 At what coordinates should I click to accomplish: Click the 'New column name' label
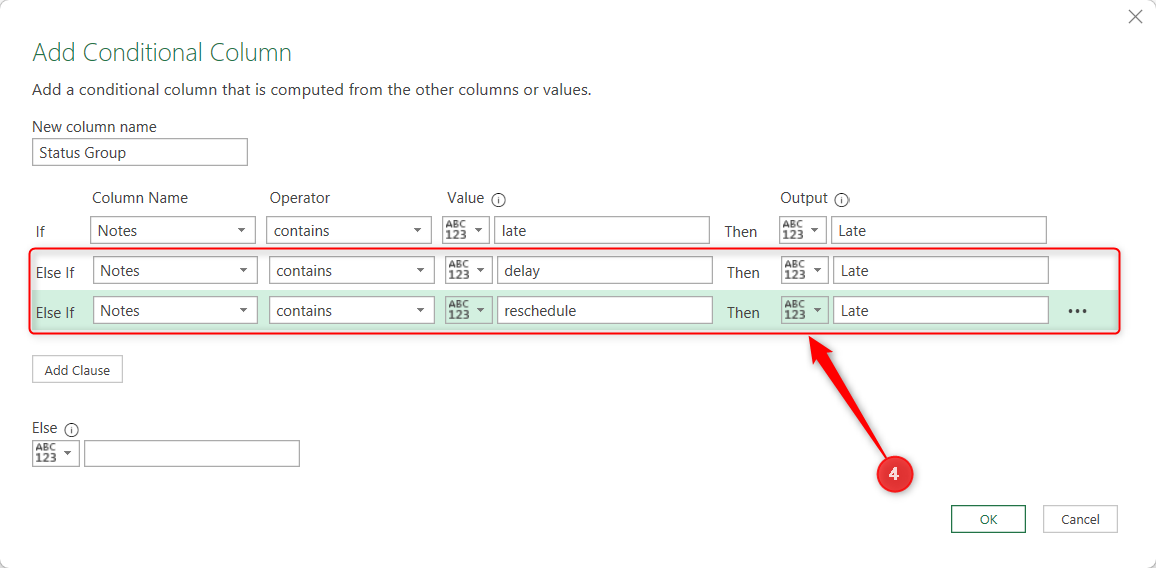[94, 127]
